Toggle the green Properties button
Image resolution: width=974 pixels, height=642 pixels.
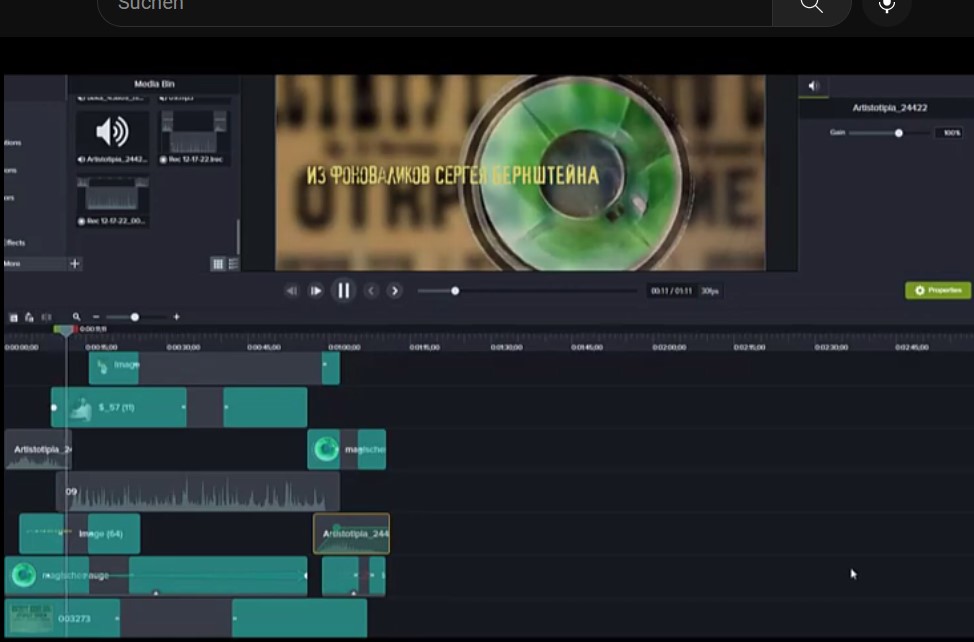point(938,290)
